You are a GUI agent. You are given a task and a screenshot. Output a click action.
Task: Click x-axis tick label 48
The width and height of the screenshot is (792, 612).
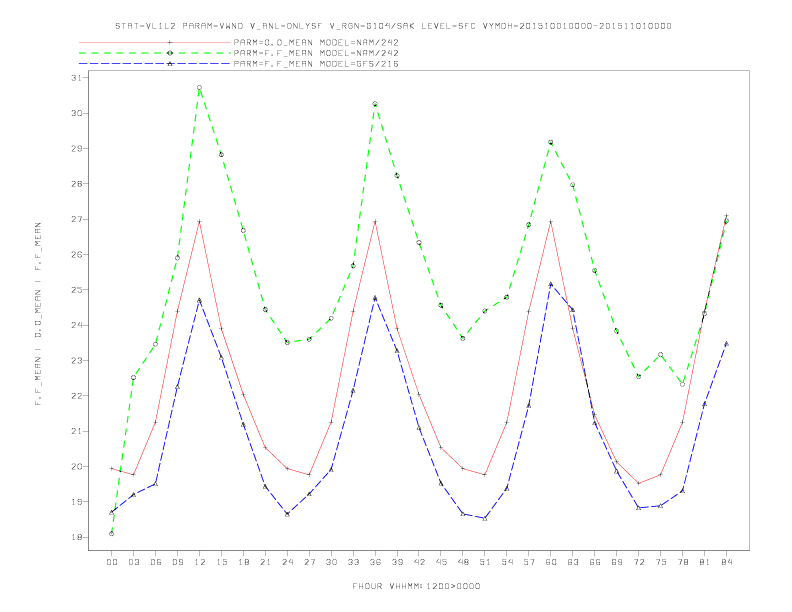click(x=463, y=562)
